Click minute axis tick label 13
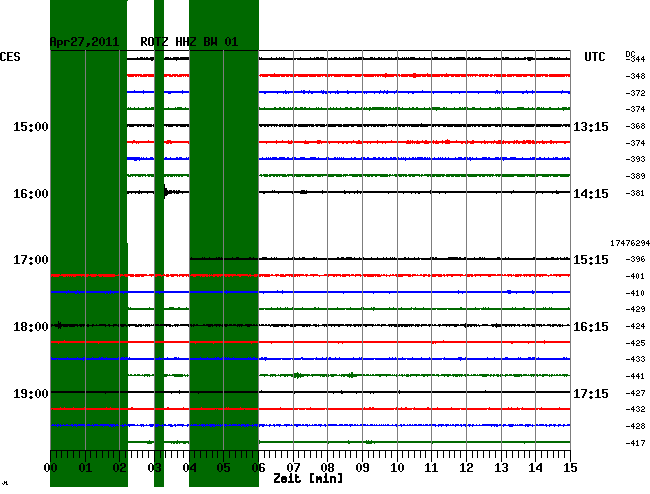The height and width of the screenshot is (494, 650). click(x=501, y=468)
